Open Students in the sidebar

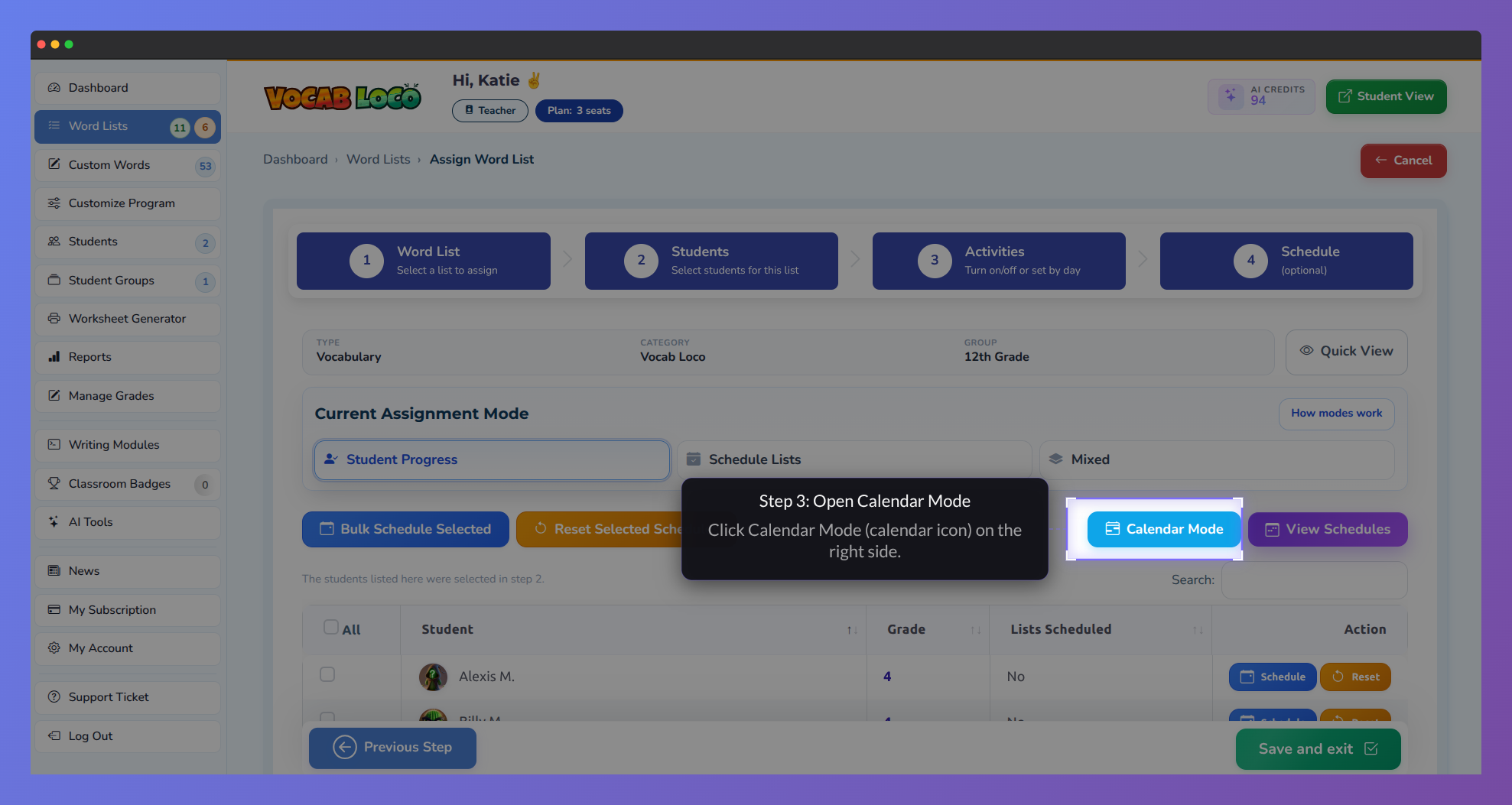click(x=128, y=242)
